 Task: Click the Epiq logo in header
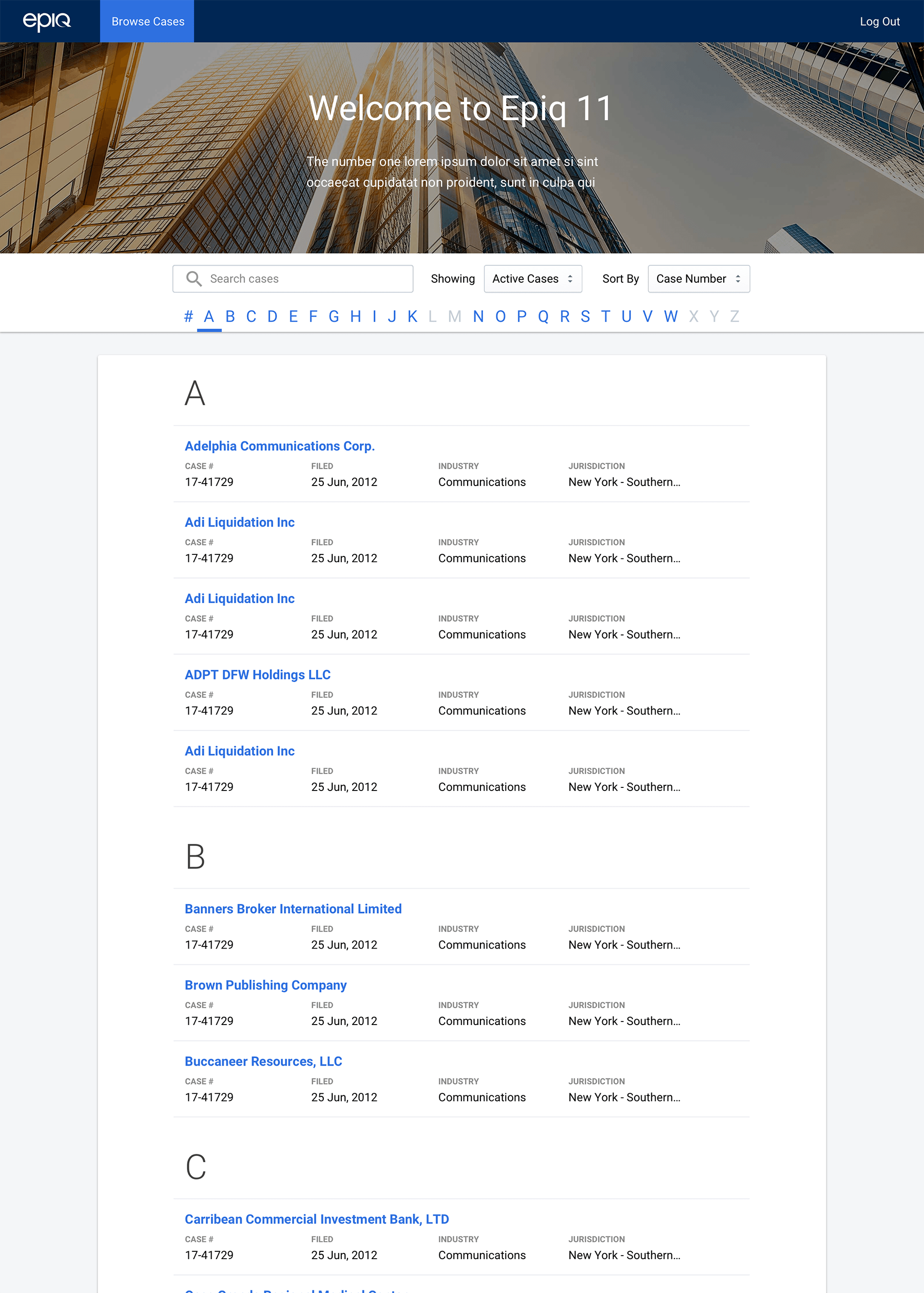47,21
